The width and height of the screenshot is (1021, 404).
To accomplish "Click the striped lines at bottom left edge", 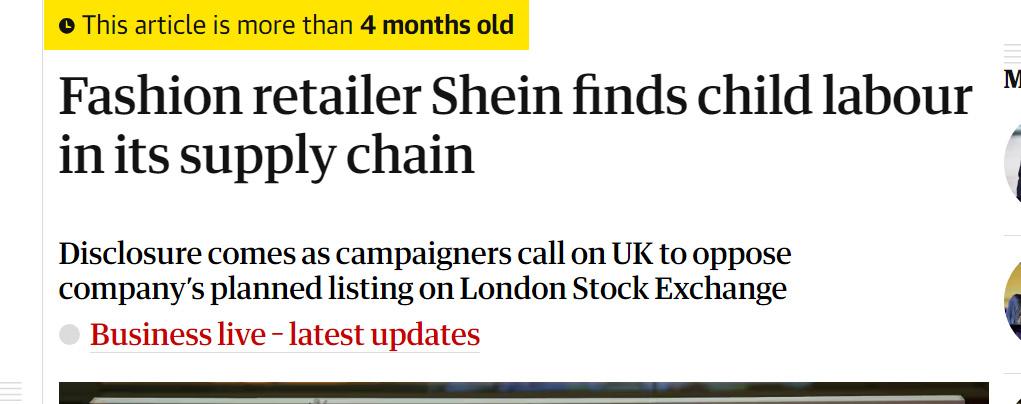I will pyautogui.click(x=11, y=390).
